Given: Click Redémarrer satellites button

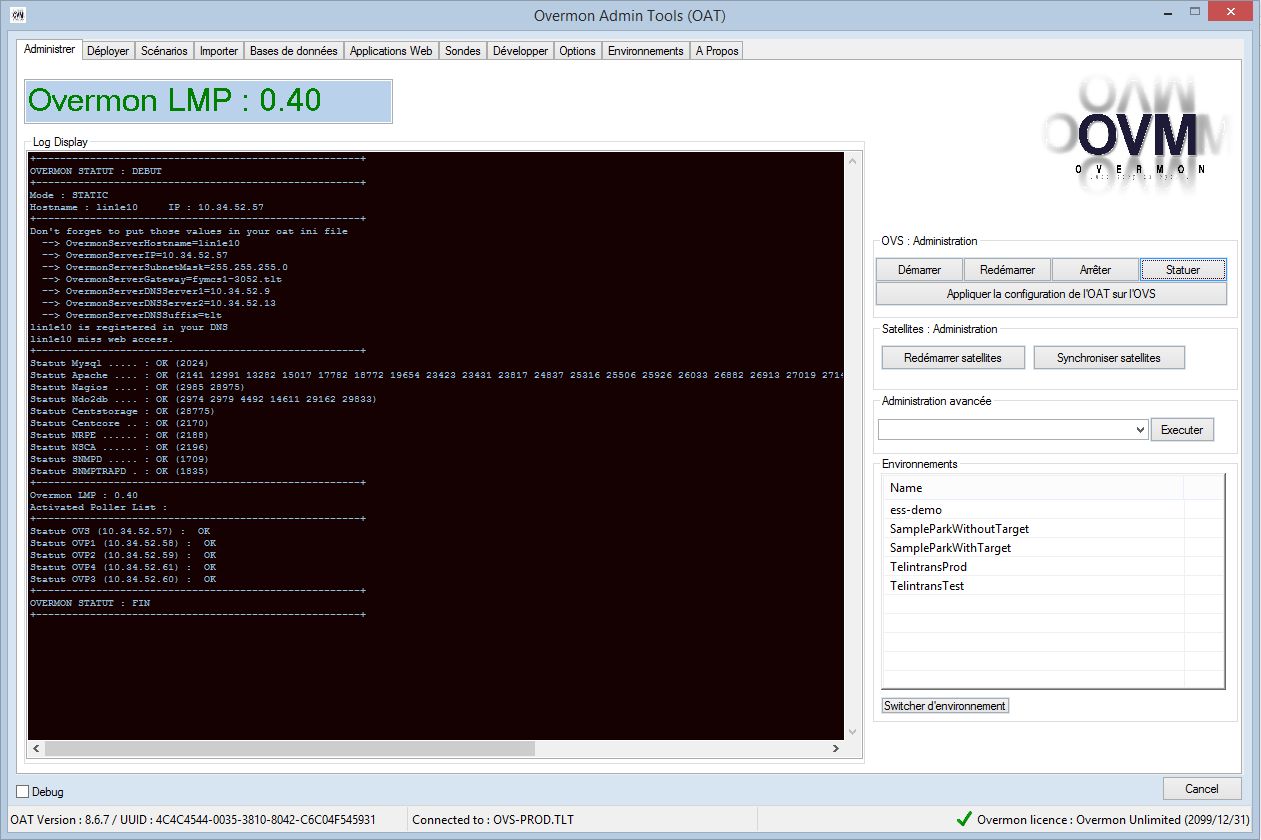Looking at the screenshot, I should click(952, 358).
